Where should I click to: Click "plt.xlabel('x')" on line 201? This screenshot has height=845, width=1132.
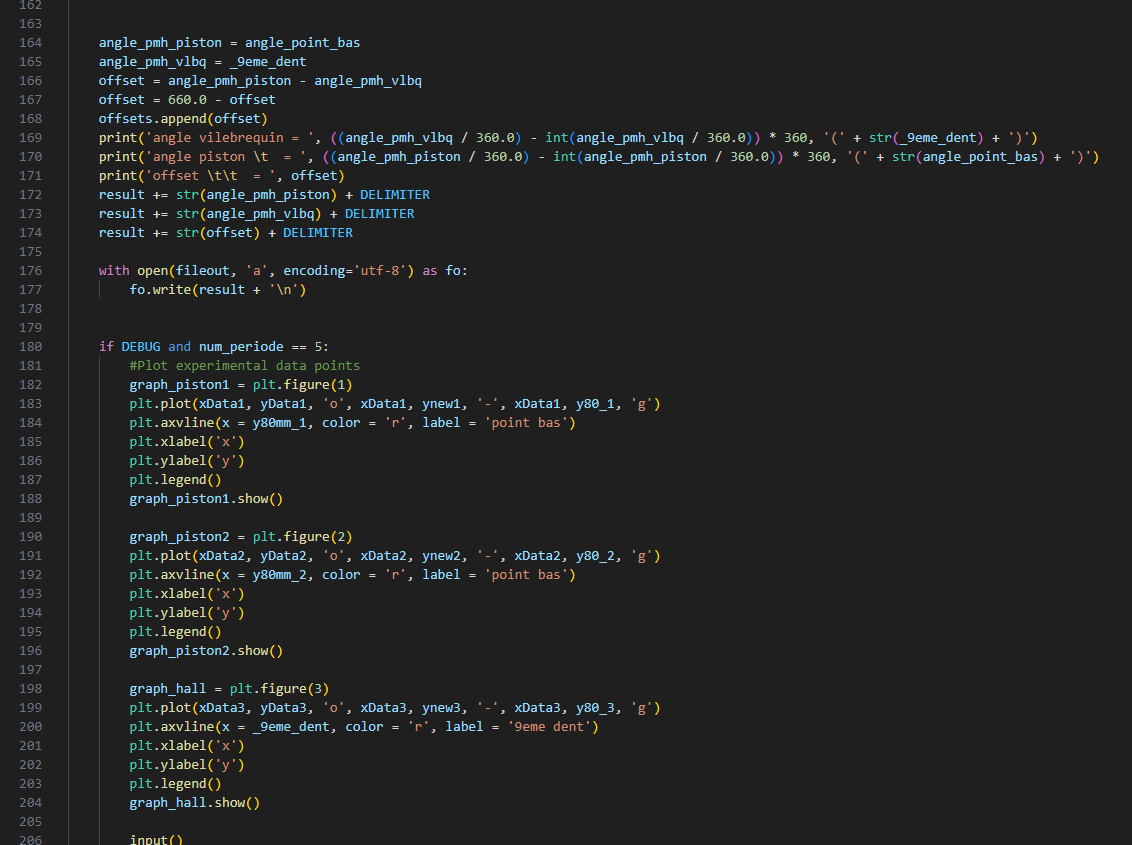[187, 746]
